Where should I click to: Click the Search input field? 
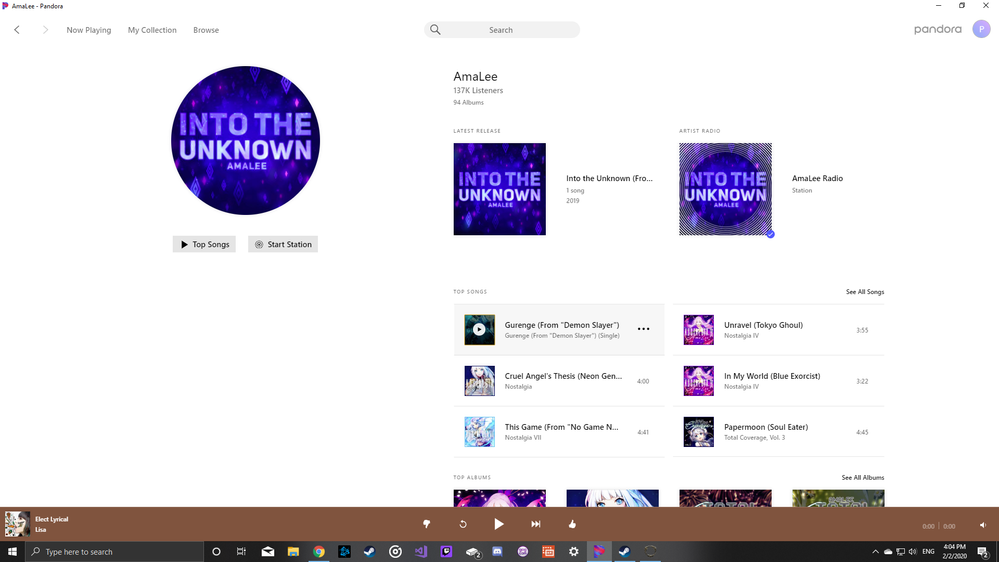coord(502,30)
